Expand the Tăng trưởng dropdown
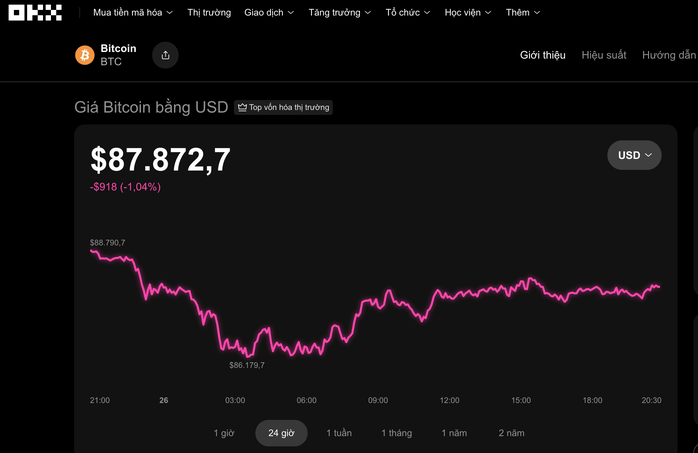 pyautogui.click(x=340, y=13)
